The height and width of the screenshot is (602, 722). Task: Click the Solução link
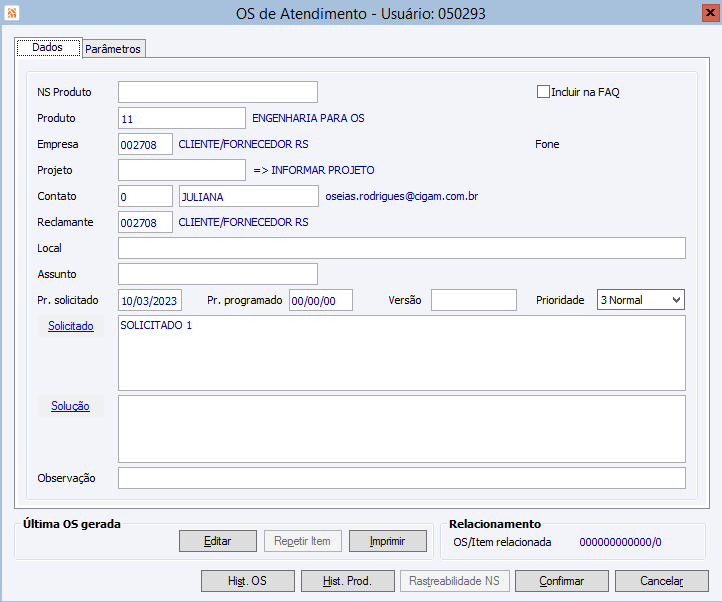pos(70,406)
